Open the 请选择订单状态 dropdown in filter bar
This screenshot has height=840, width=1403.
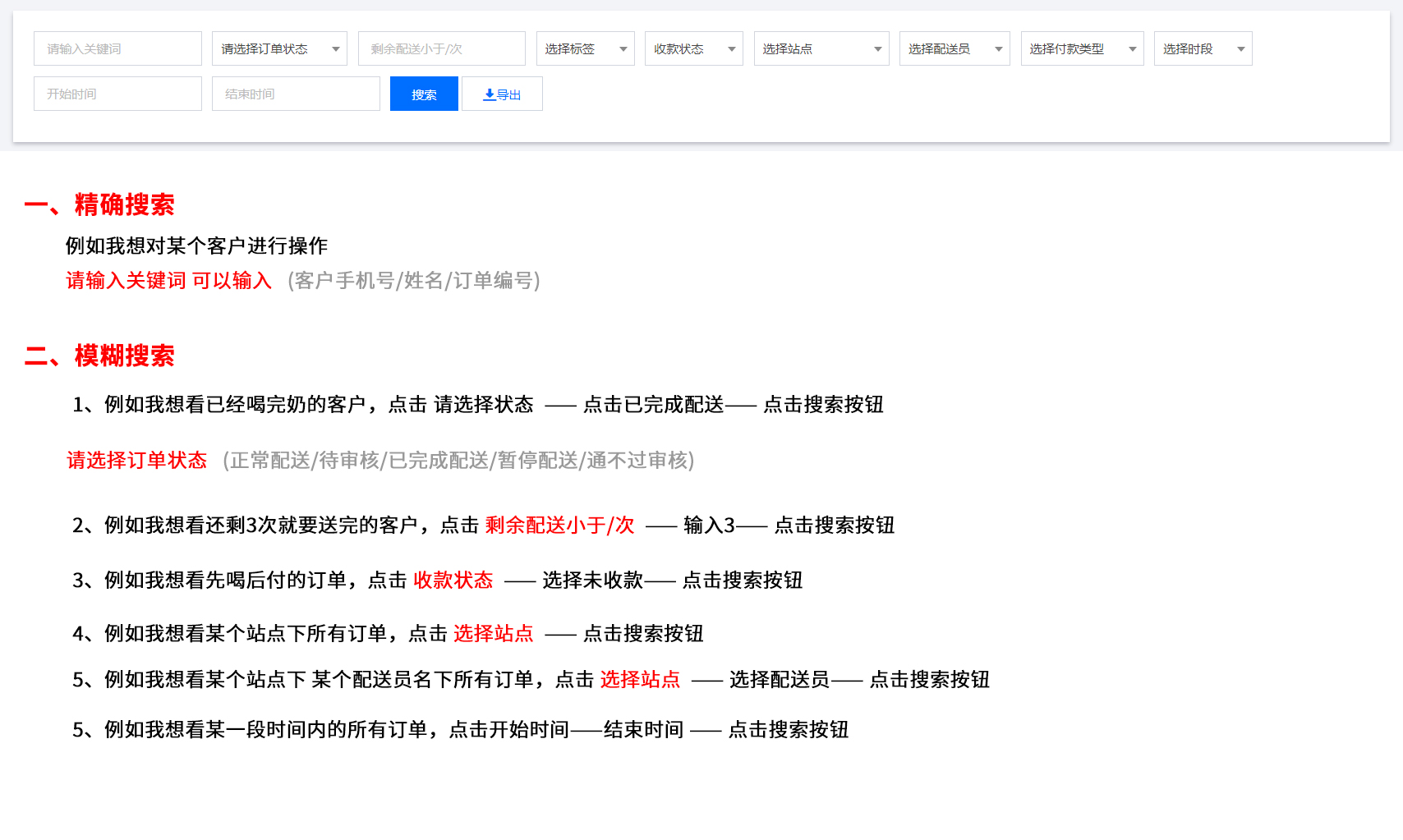tap(279, 49)
